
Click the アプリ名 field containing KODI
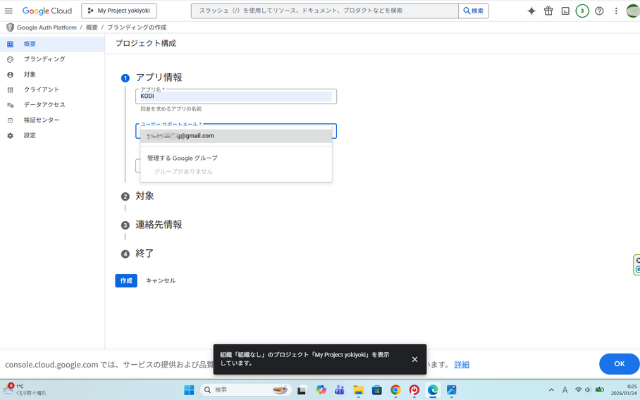click(236, 96)
